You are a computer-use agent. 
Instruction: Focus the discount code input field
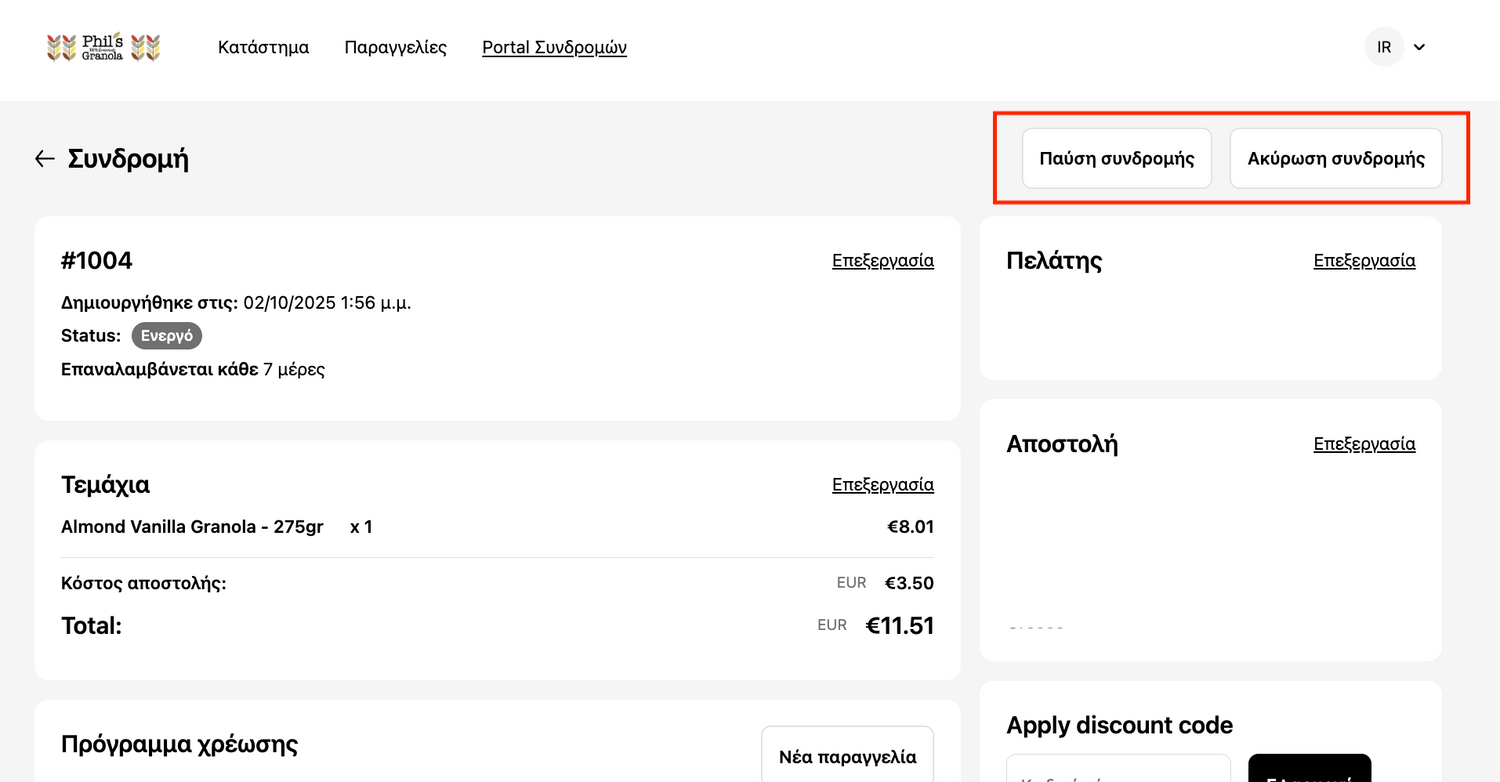1118,770
